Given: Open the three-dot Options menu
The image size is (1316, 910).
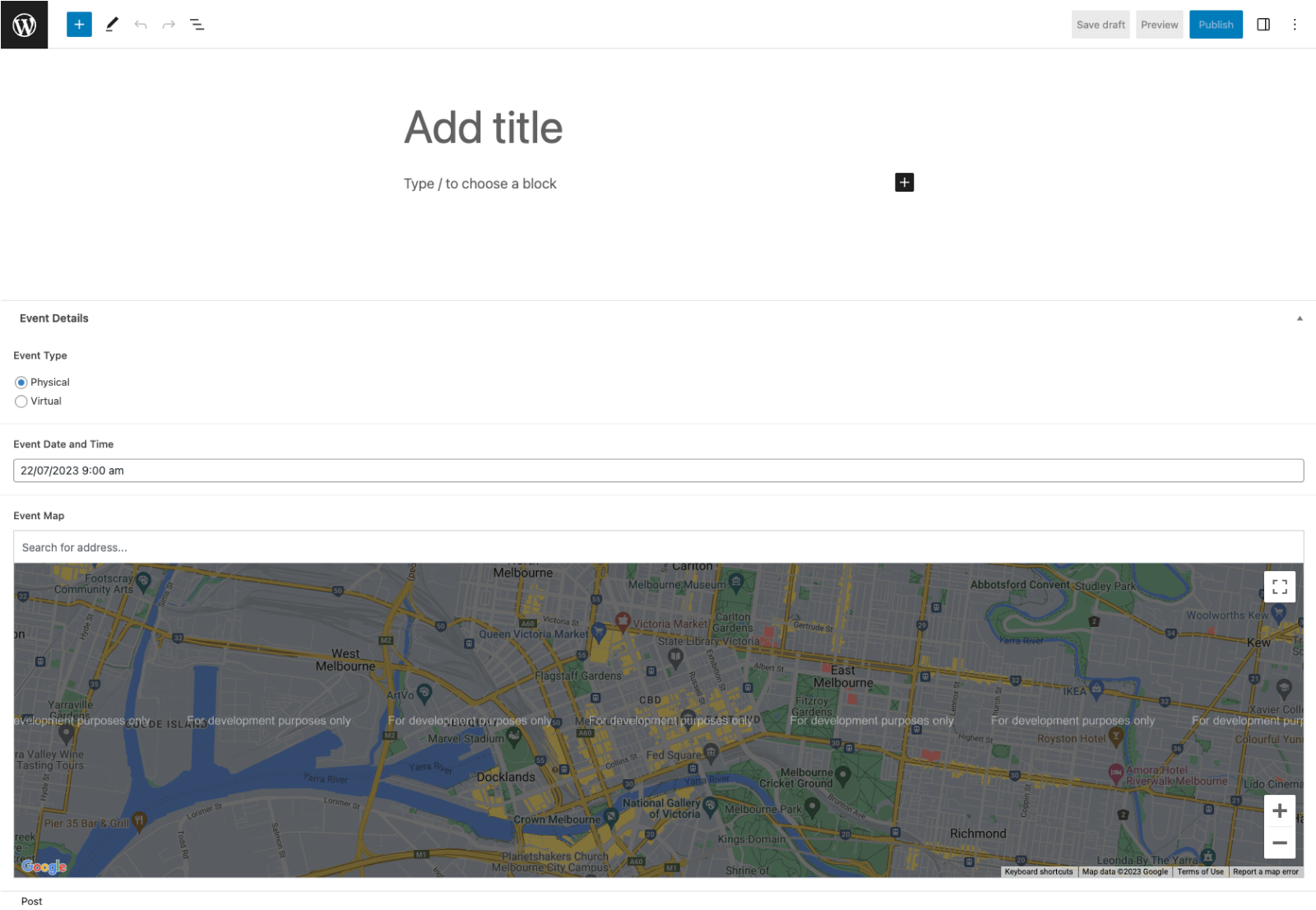Looking at the screenshot, I should click(1295, 24).
